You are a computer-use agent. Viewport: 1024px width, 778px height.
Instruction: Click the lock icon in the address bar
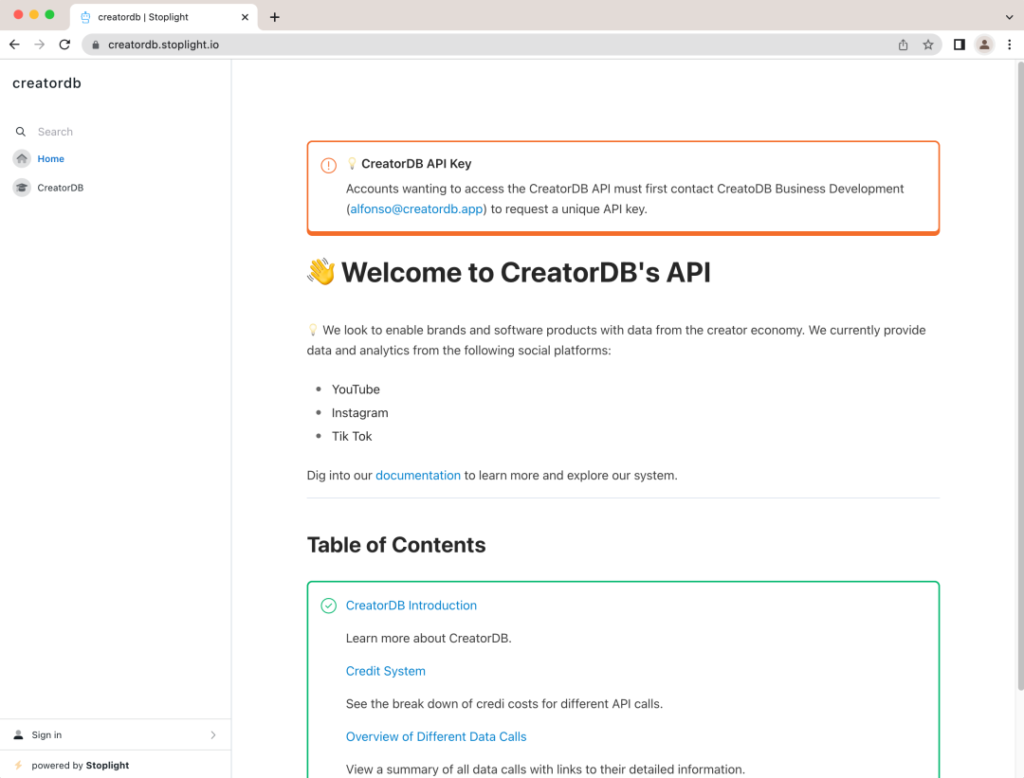(x=95, y=44)
